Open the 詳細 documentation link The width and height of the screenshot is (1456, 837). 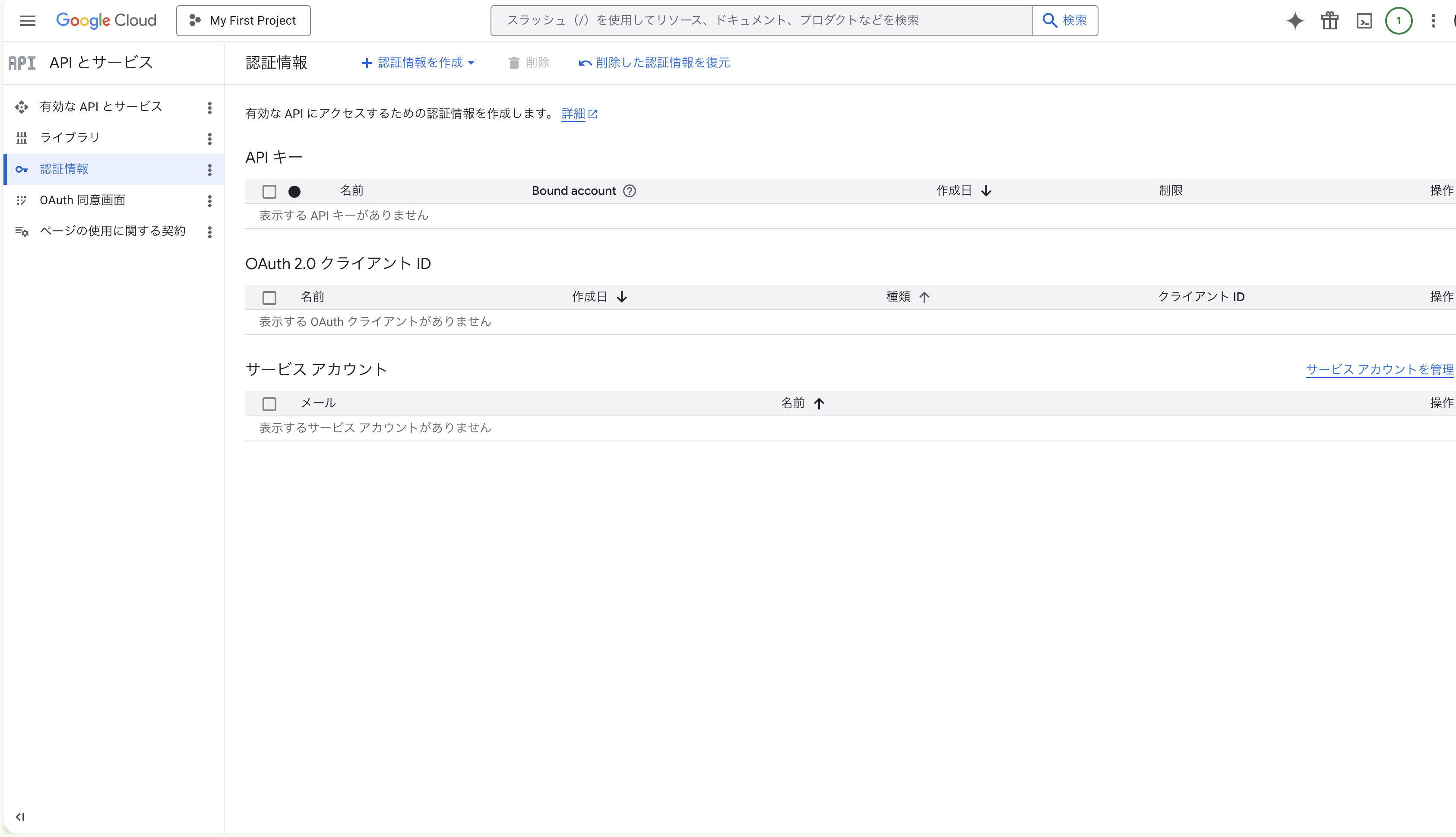coord(579,114)
